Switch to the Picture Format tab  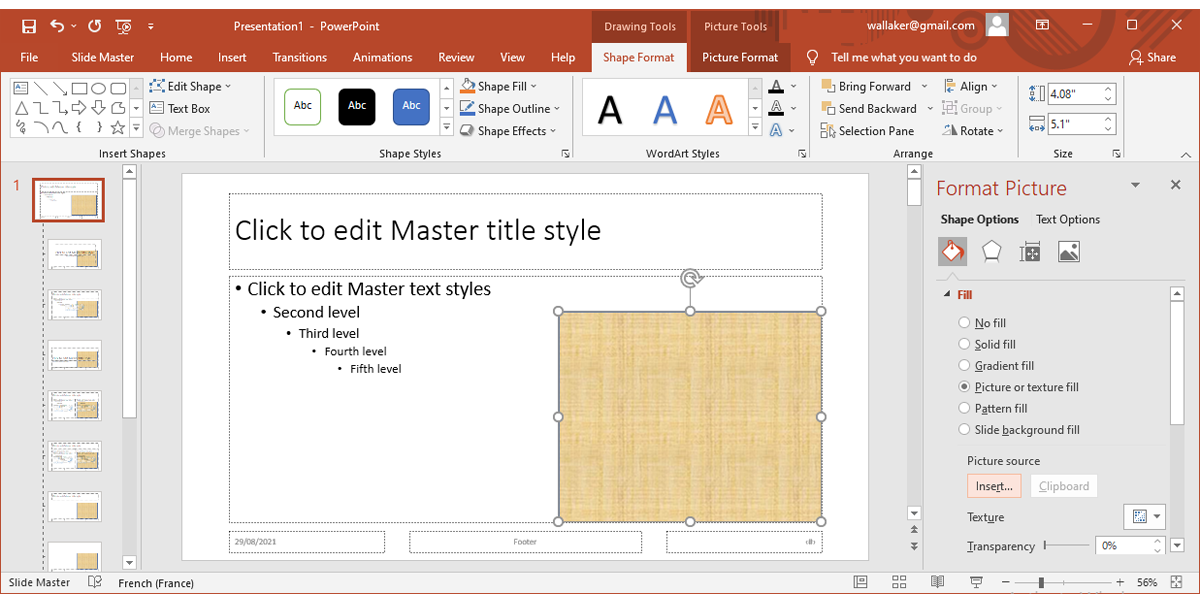[x=739, y=57]
